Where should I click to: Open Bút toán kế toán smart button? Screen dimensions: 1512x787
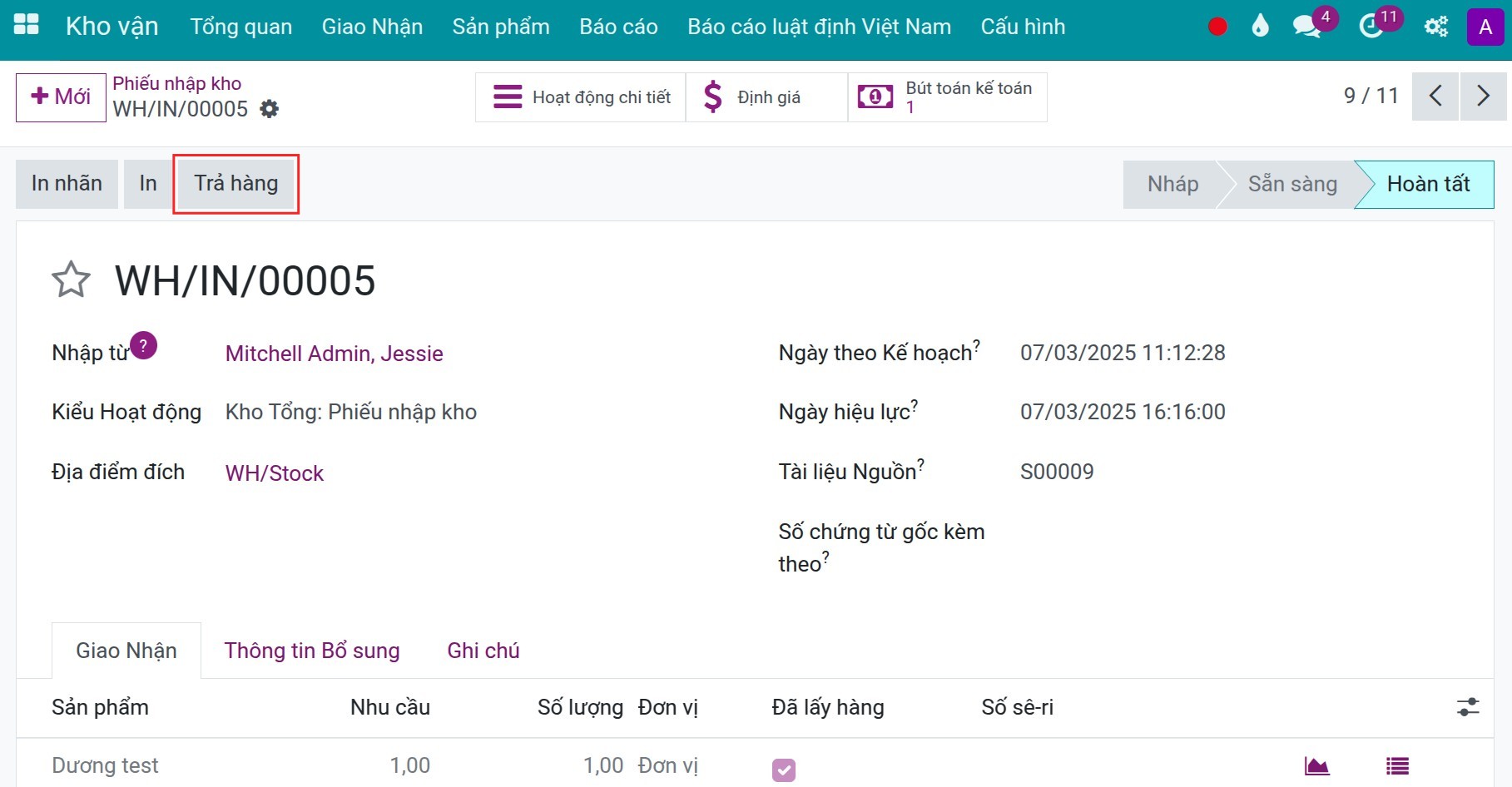click(x=947, y=97)
